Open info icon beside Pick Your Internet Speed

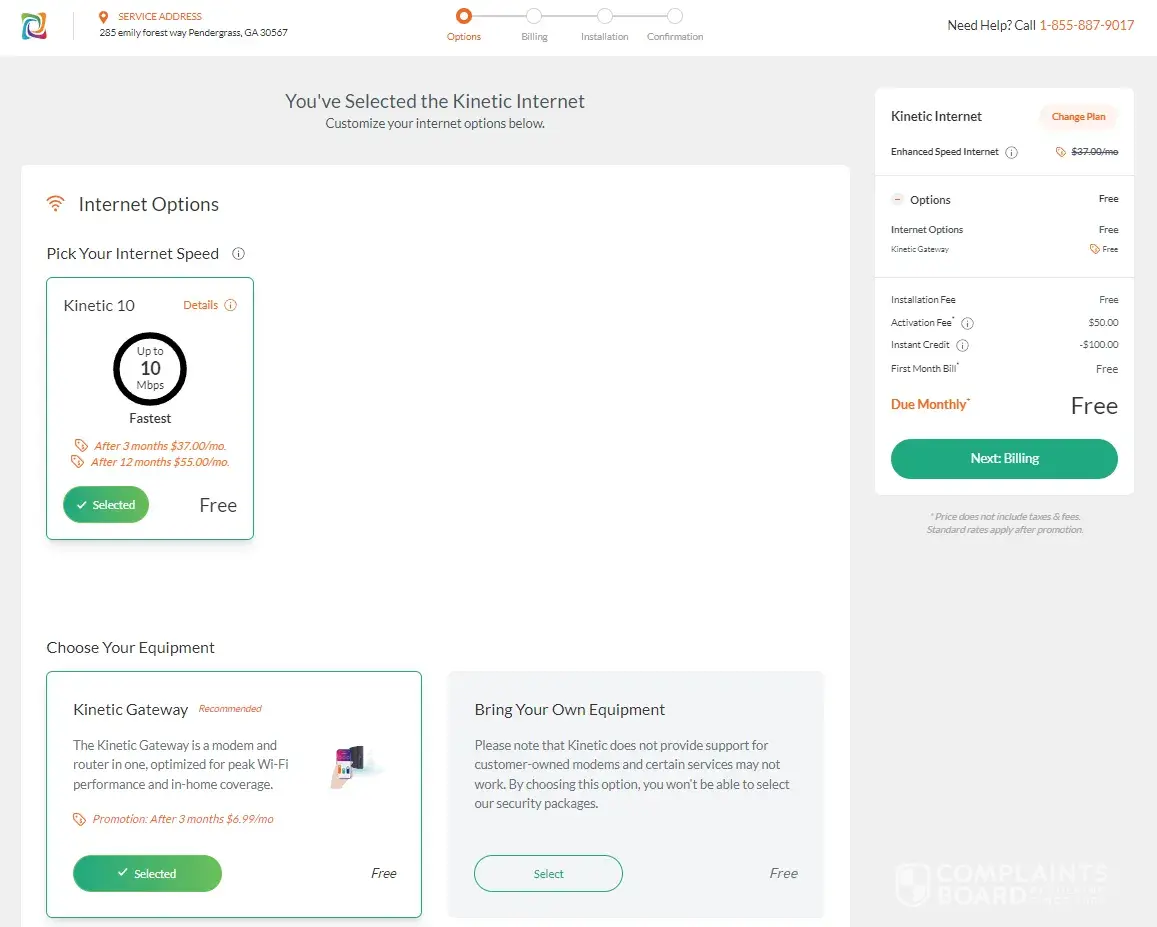tap(238, 254)
